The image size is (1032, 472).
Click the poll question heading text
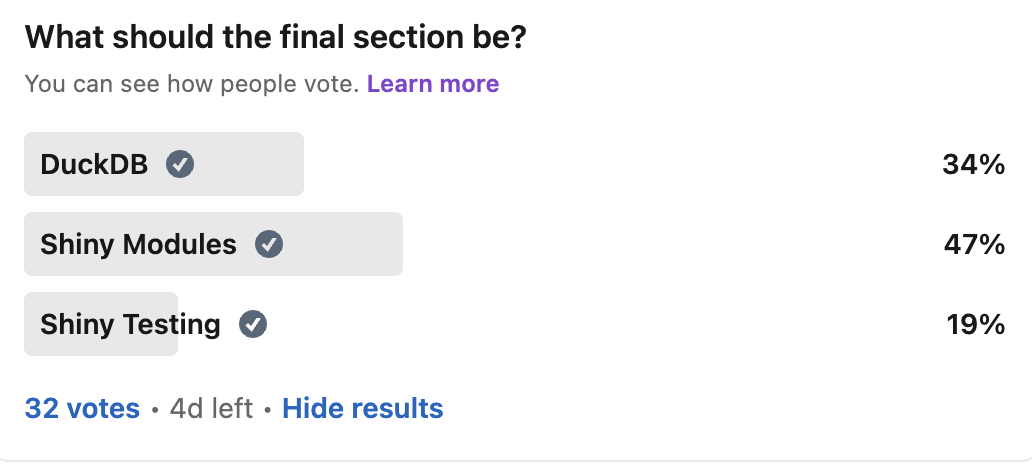click(x=276, y=38)
